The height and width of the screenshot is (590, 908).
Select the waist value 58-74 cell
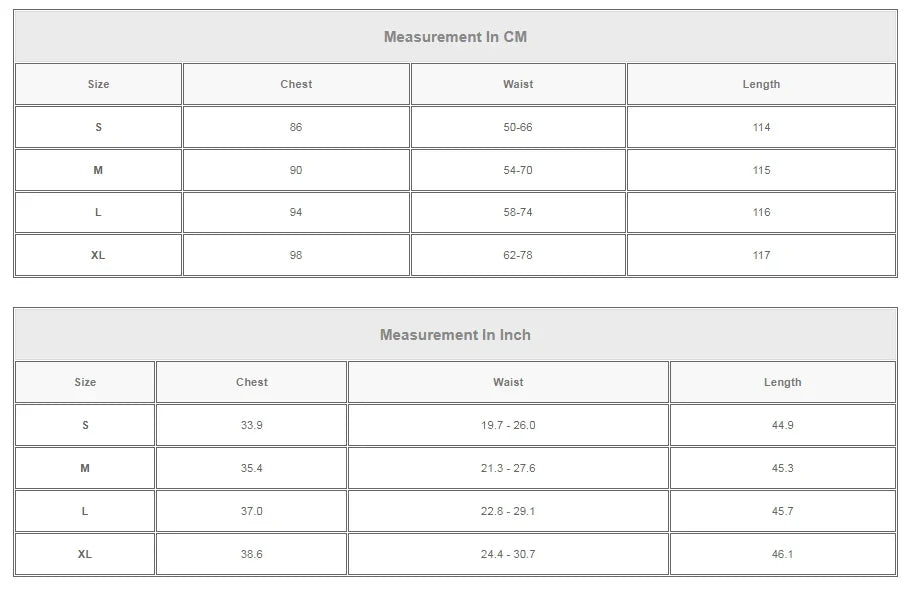click(x=518, y=212)
